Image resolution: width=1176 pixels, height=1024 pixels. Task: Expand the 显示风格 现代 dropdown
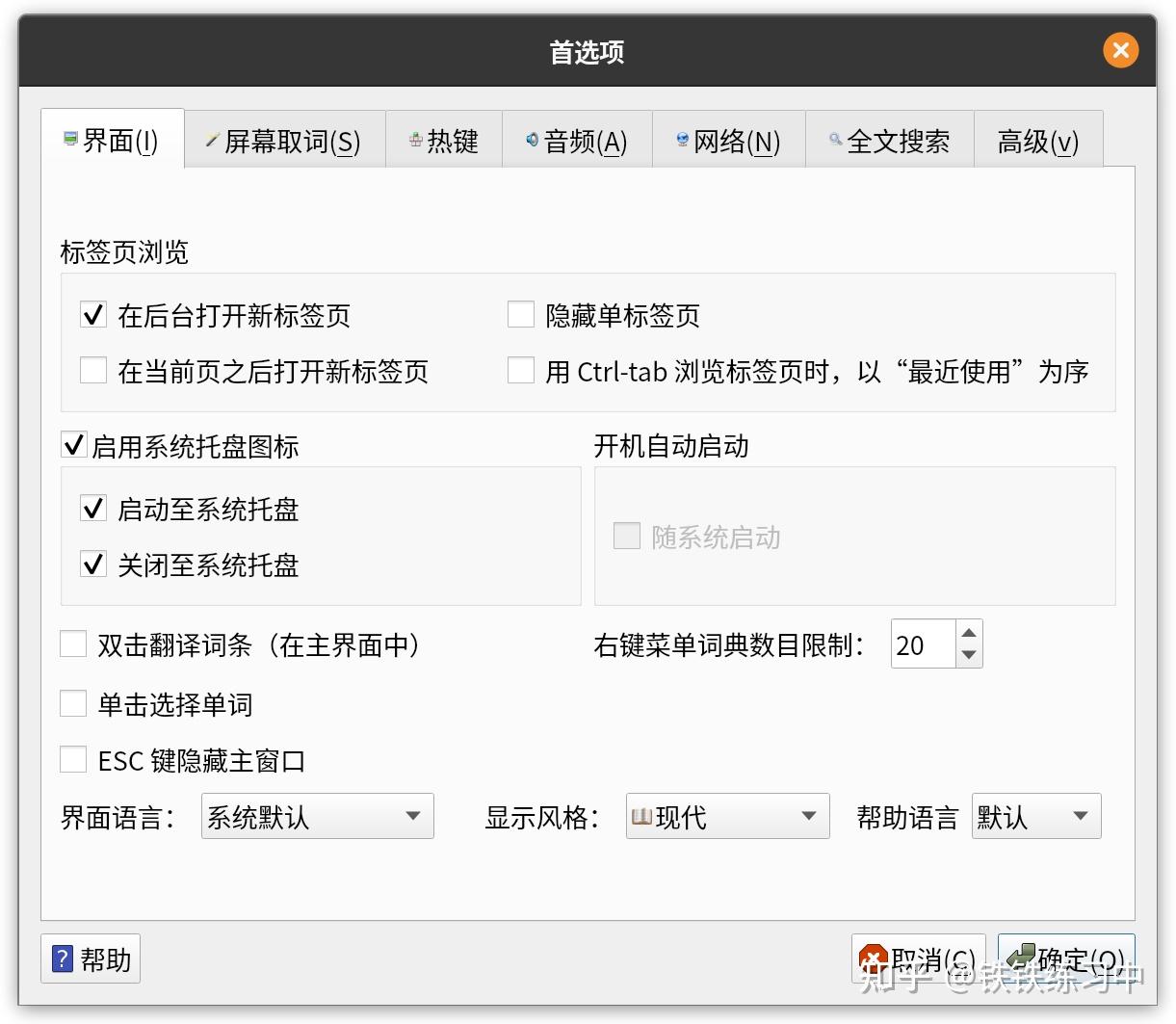[x=728, y=816]
